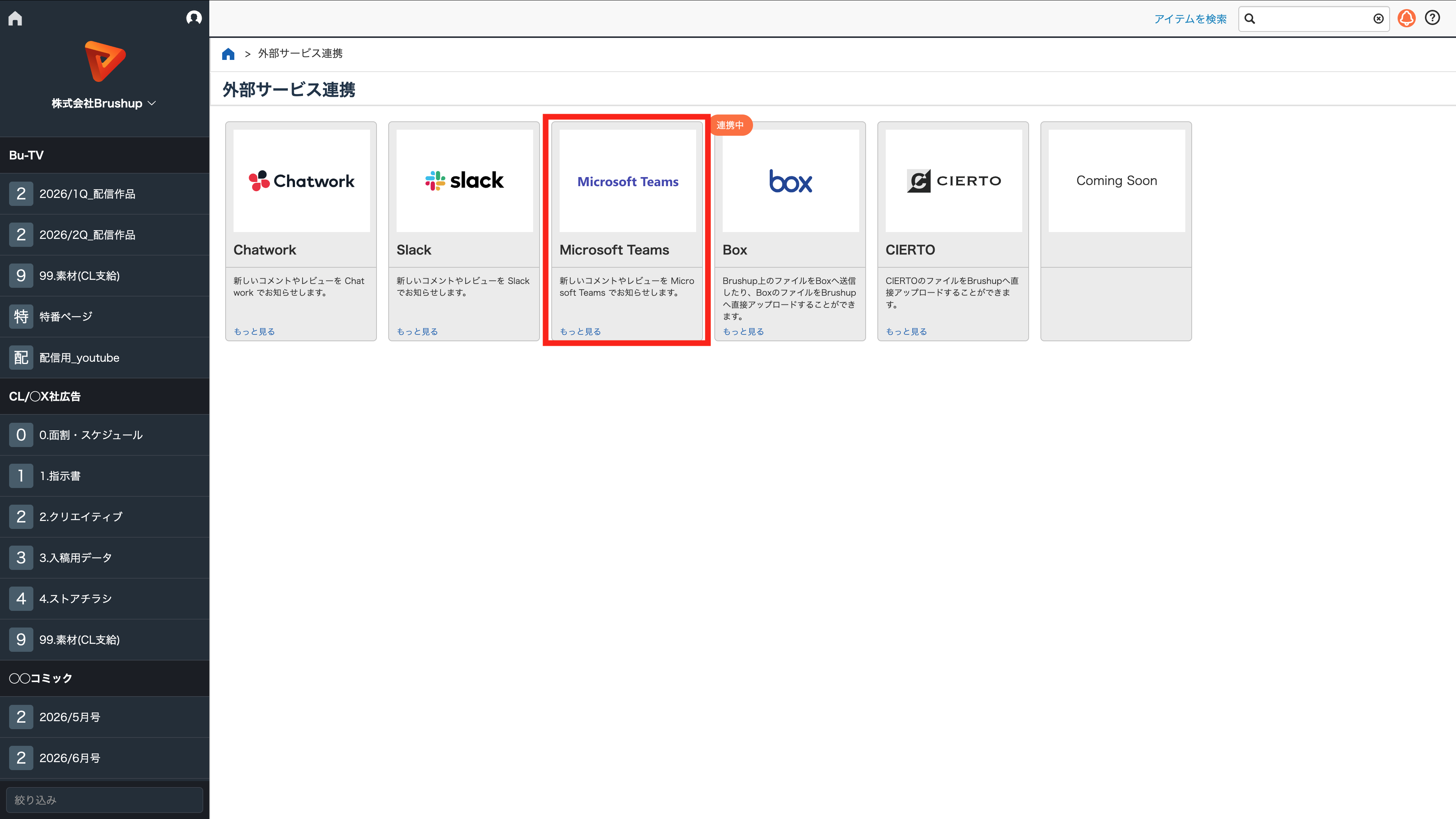Clear the search field with x icon
Screen dimensions: 1456x819
pos(1379,19)
